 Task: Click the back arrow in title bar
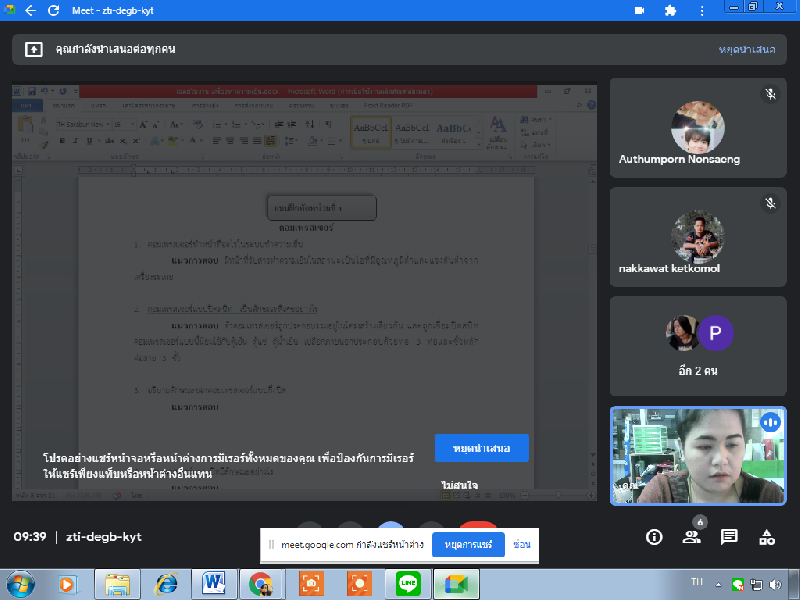click(x=30, y=10)
